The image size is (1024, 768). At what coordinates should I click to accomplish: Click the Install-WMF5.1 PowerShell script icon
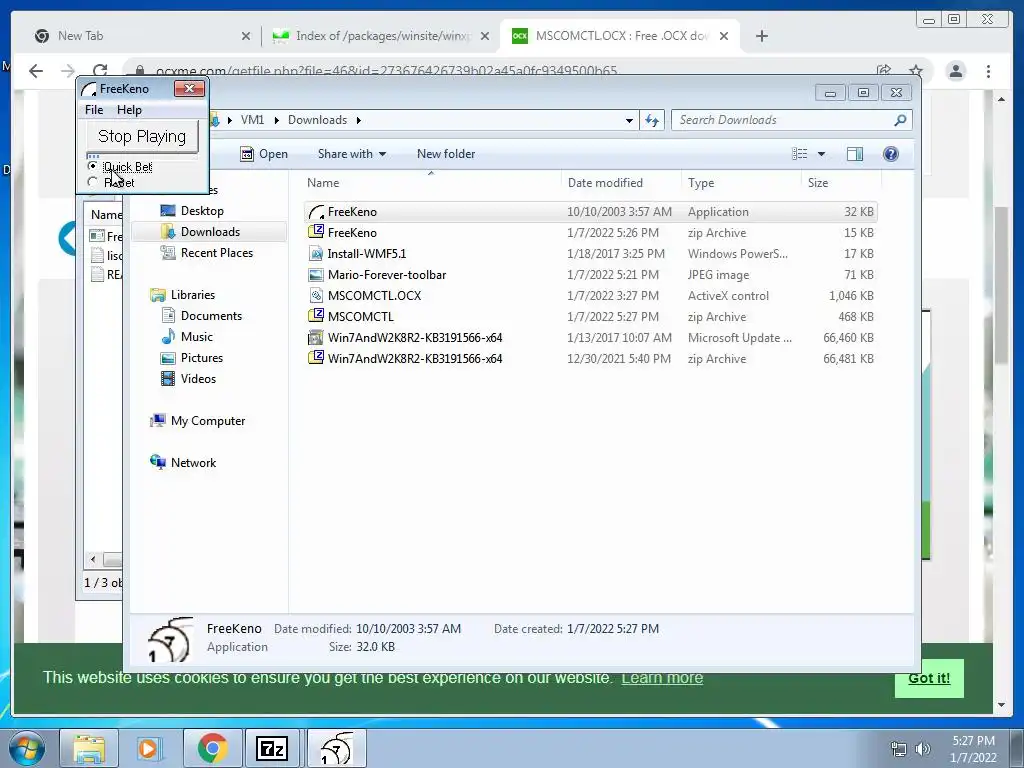[x=316, y=253]
